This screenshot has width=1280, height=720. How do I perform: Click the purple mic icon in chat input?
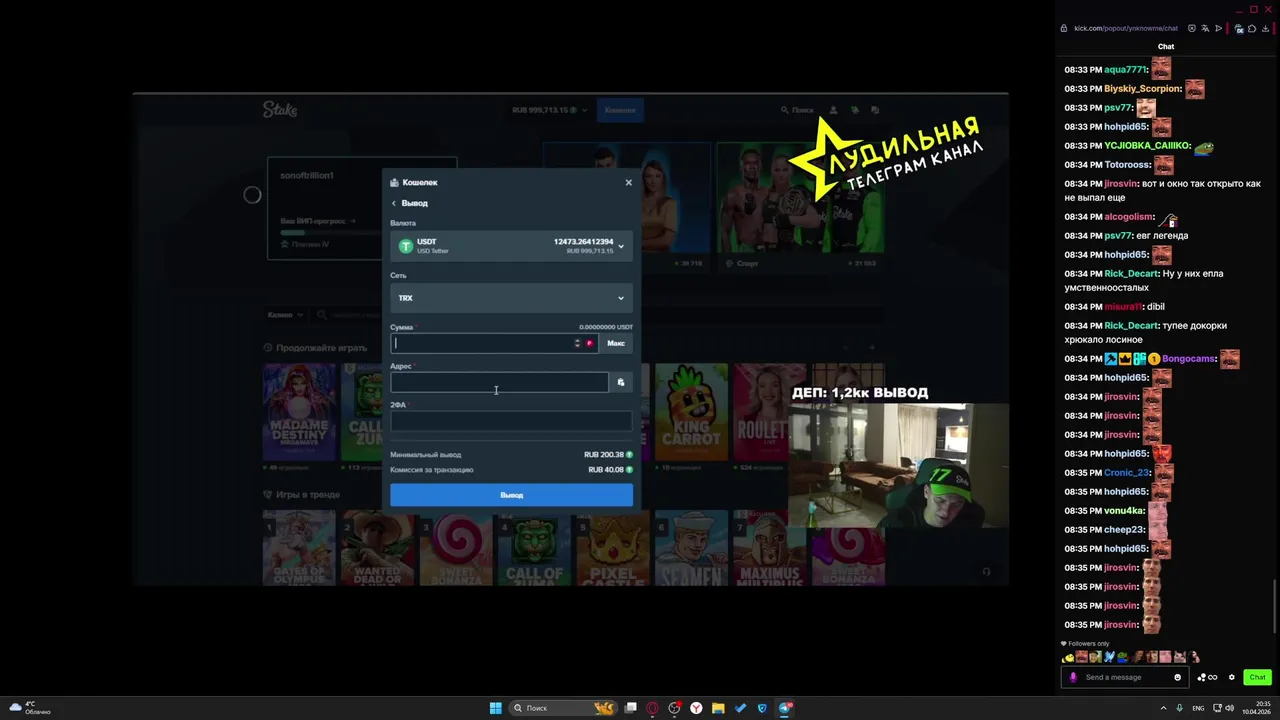click(x=1073, y=677)
